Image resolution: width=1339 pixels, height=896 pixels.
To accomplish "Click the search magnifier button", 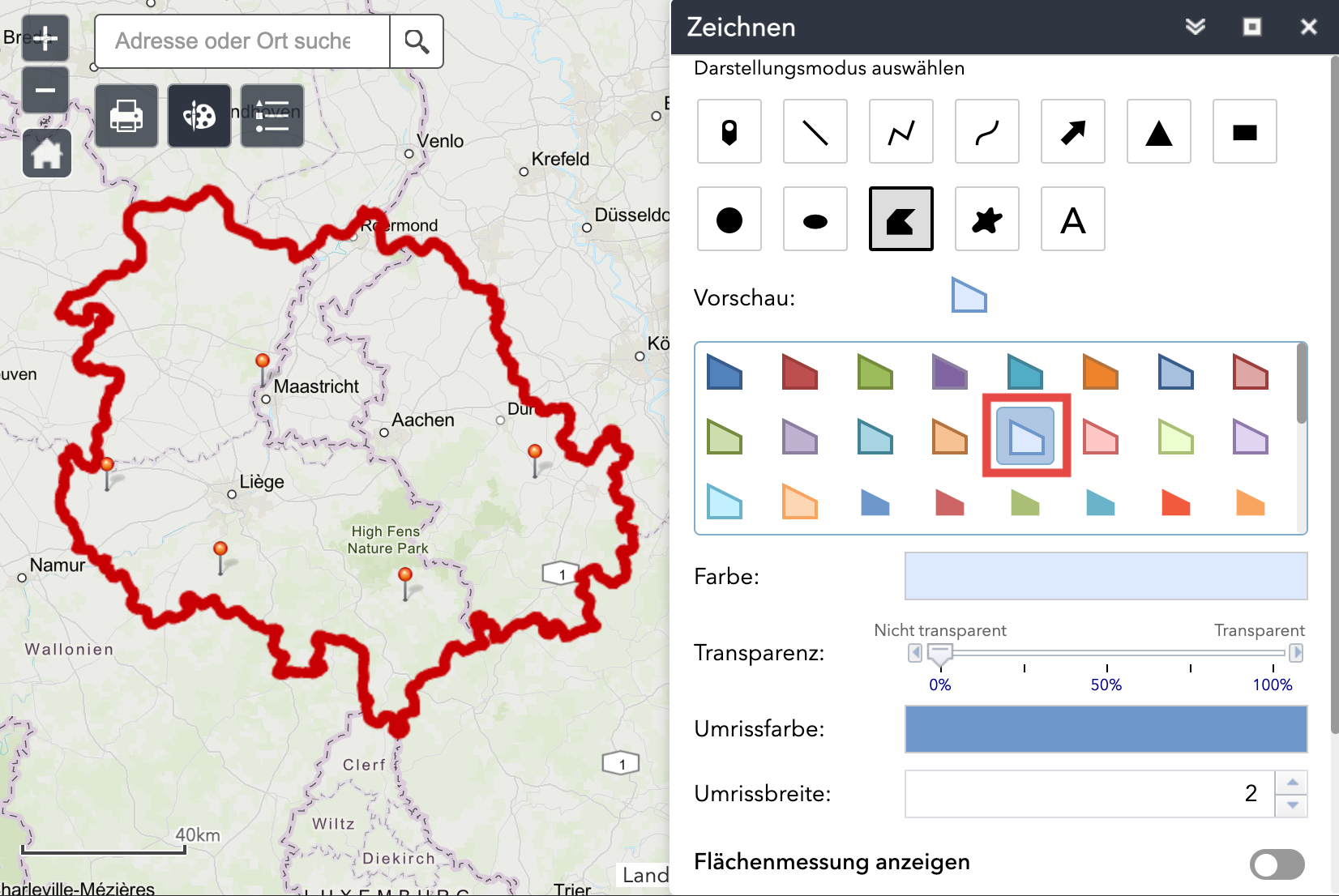I will point(417,41).
